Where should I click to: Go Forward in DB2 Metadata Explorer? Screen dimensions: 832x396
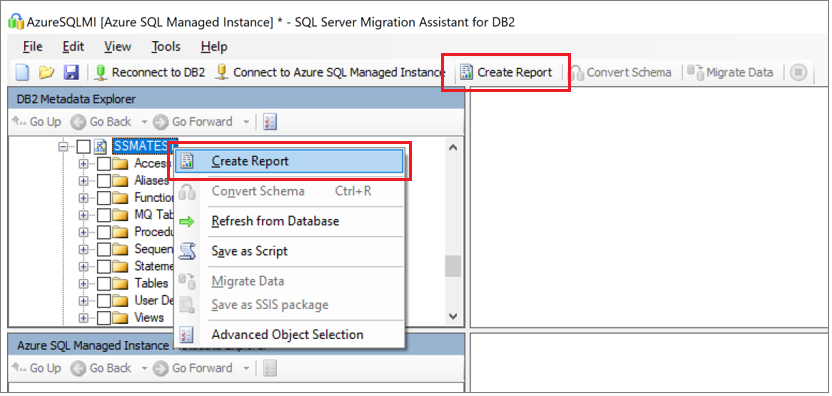point(194,122)
